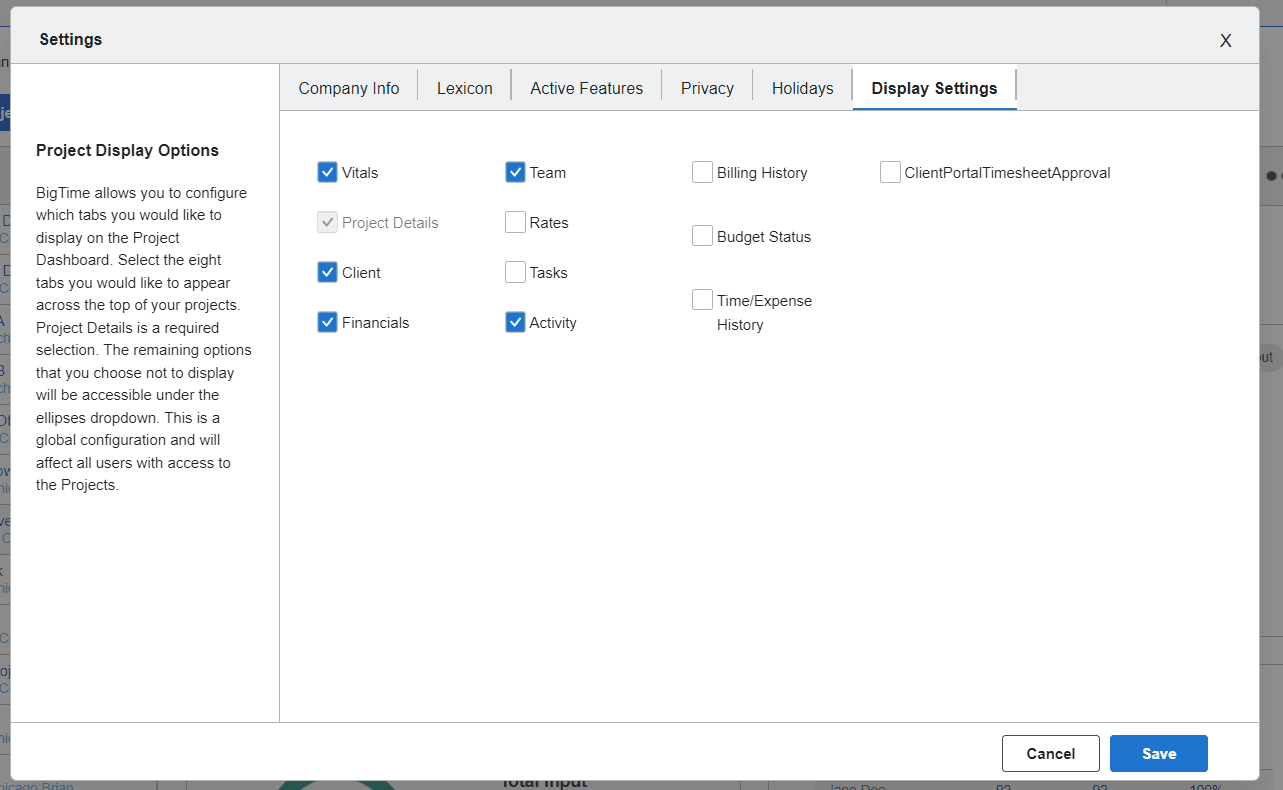Image resolution: width=1283 pixels, height=790 pixels.
Task: Uncheck the Vitals checkbox
Action: click(x=327, y=172)
